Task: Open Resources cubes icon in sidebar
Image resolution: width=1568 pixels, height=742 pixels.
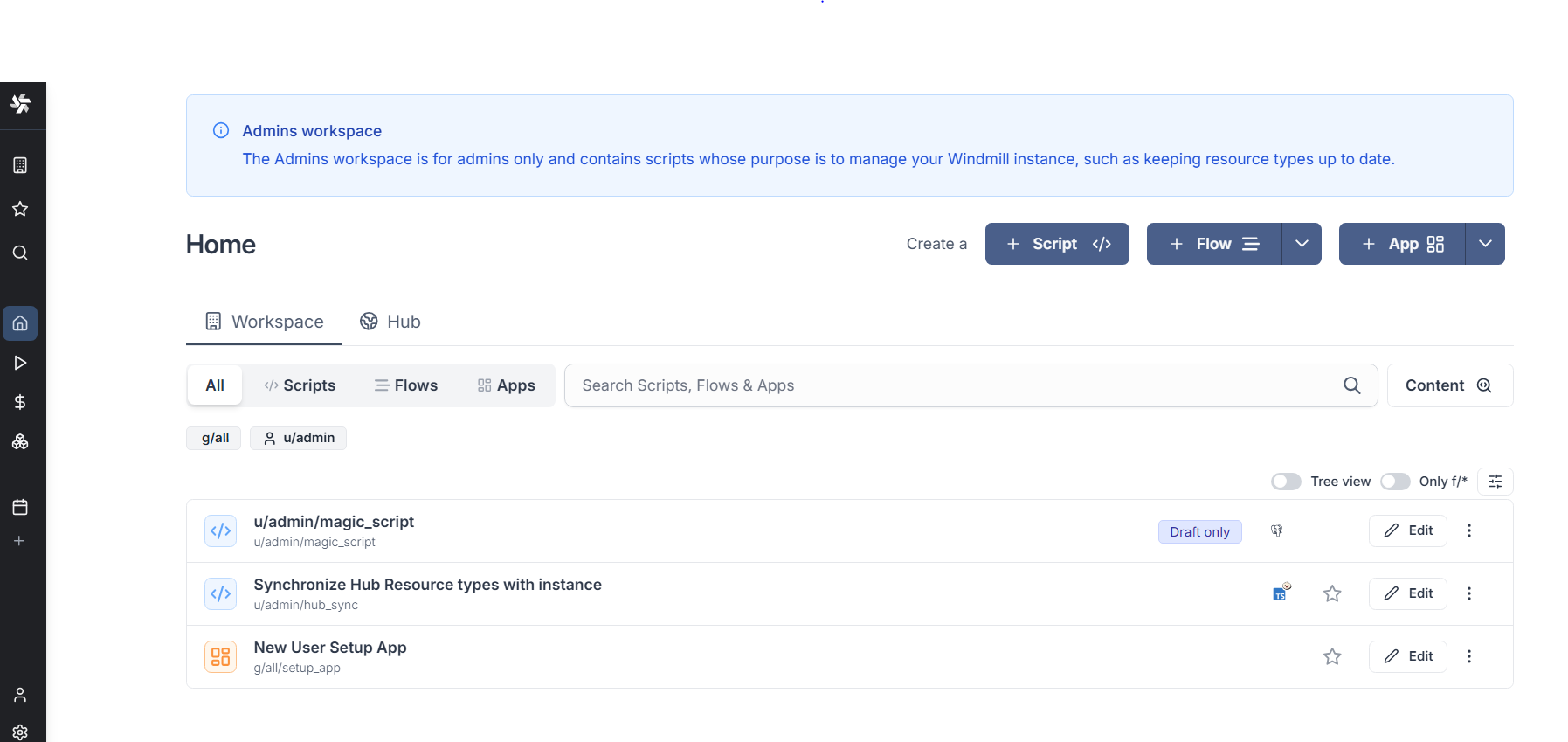Action: click(20, 442)
